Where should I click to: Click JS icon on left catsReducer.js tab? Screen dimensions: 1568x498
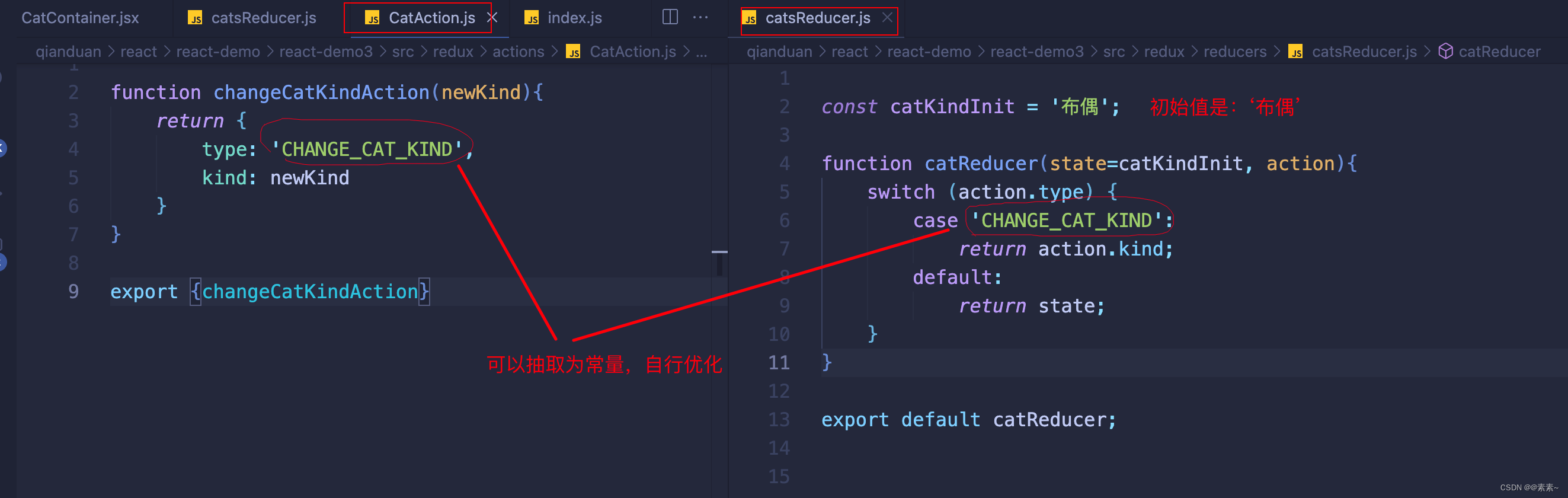(195, 18)
